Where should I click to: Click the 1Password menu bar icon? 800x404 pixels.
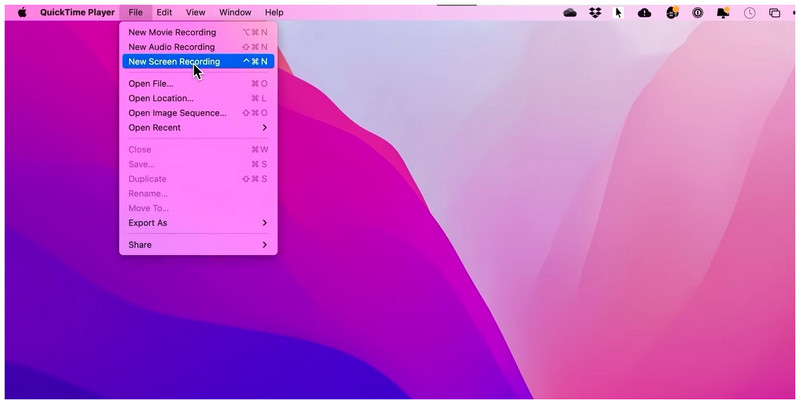[x=697, y=13]
